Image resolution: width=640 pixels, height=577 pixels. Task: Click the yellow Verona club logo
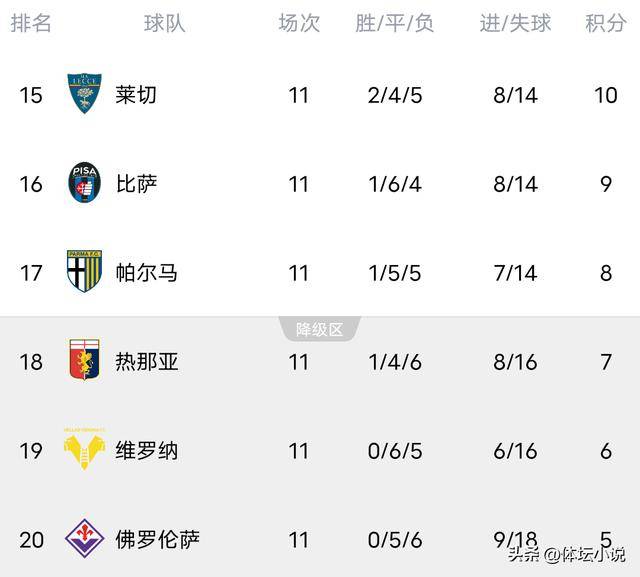pos(84,449)
